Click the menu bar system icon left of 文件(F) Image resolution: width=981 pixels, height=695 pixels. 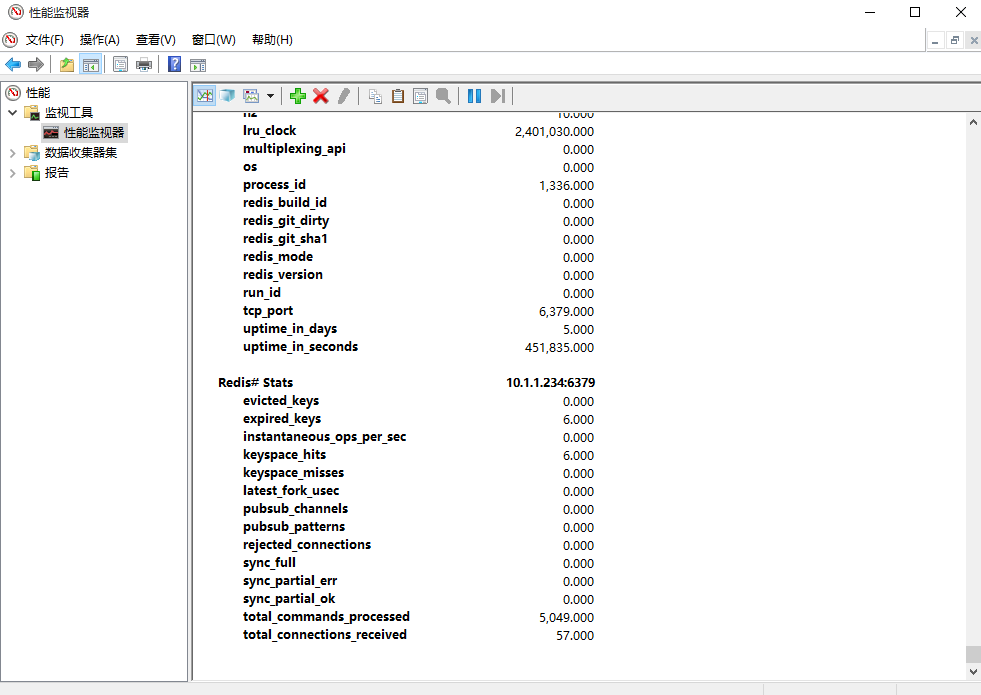click(10, 40)
